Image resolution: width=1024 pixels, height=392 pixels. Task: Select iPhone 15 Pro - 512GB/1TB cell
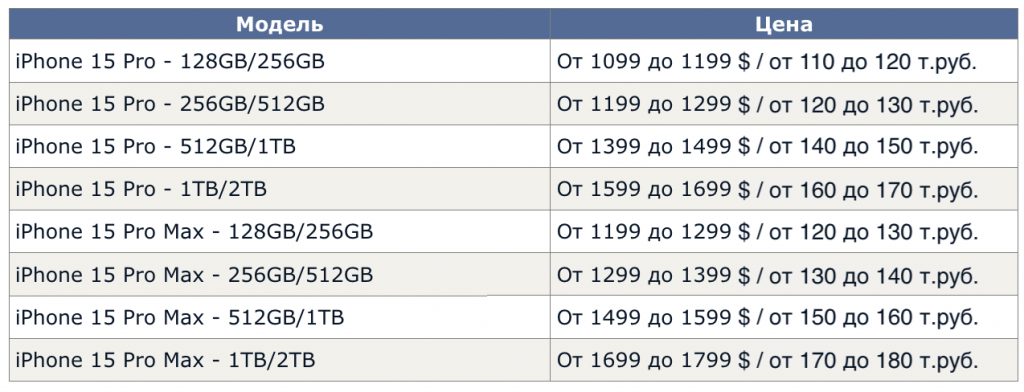[x=280, y=146]
